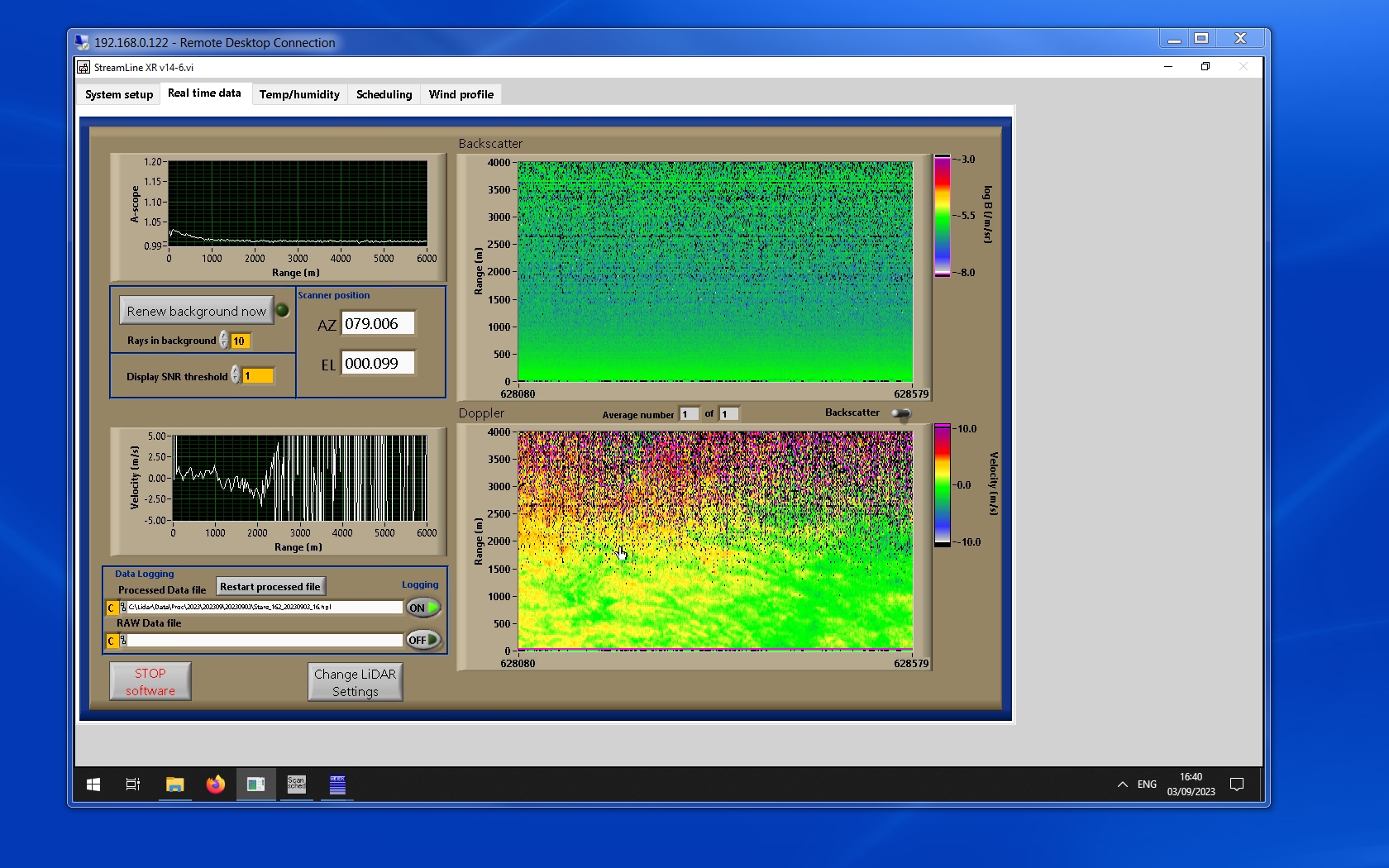Open the Temp/humidity tab
Image resolution: width=1389 pixels, height=868 pixels.
[299, 94]
